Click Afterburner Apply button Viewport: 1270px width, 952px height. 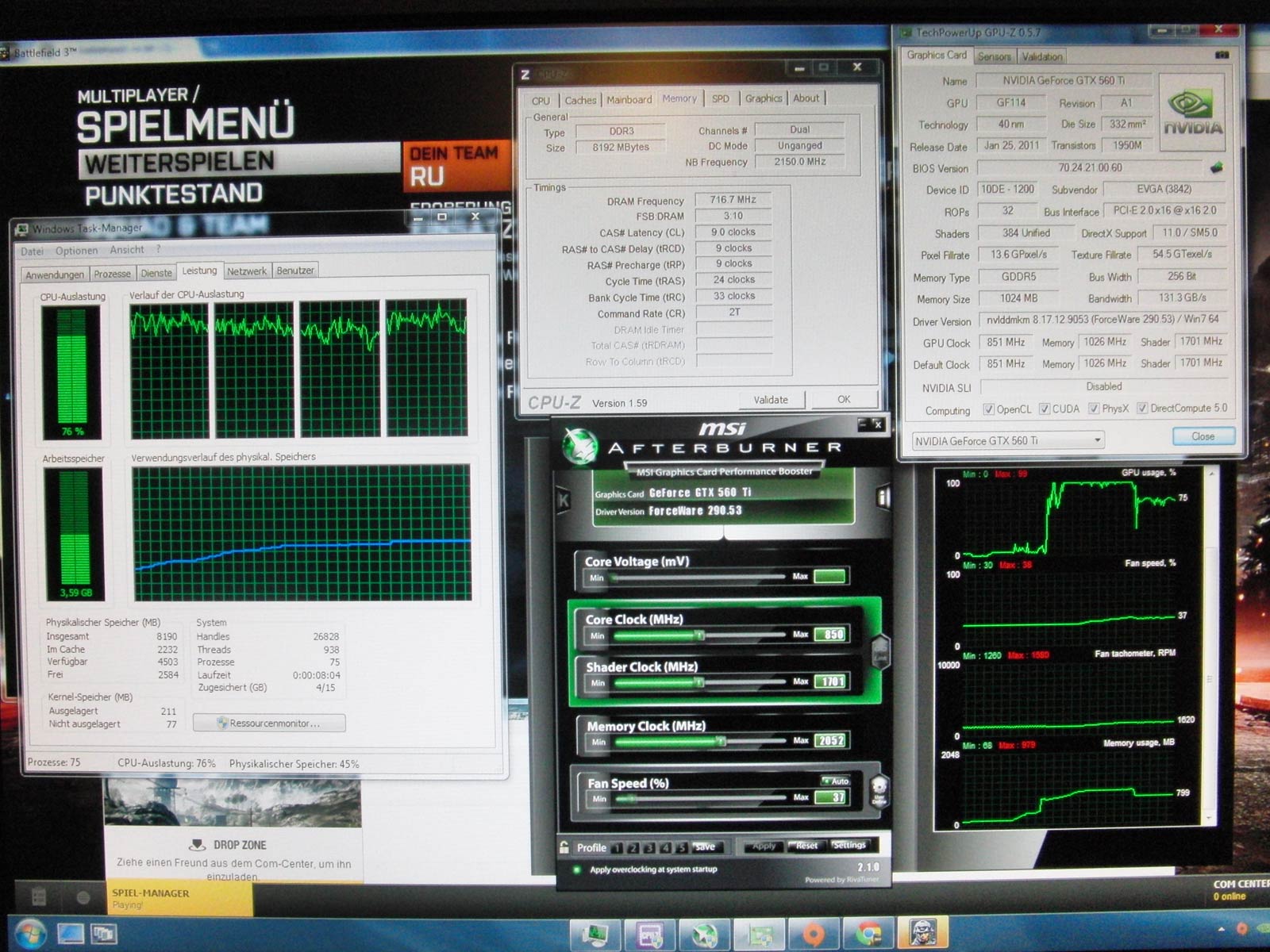[x=764, y=846]
